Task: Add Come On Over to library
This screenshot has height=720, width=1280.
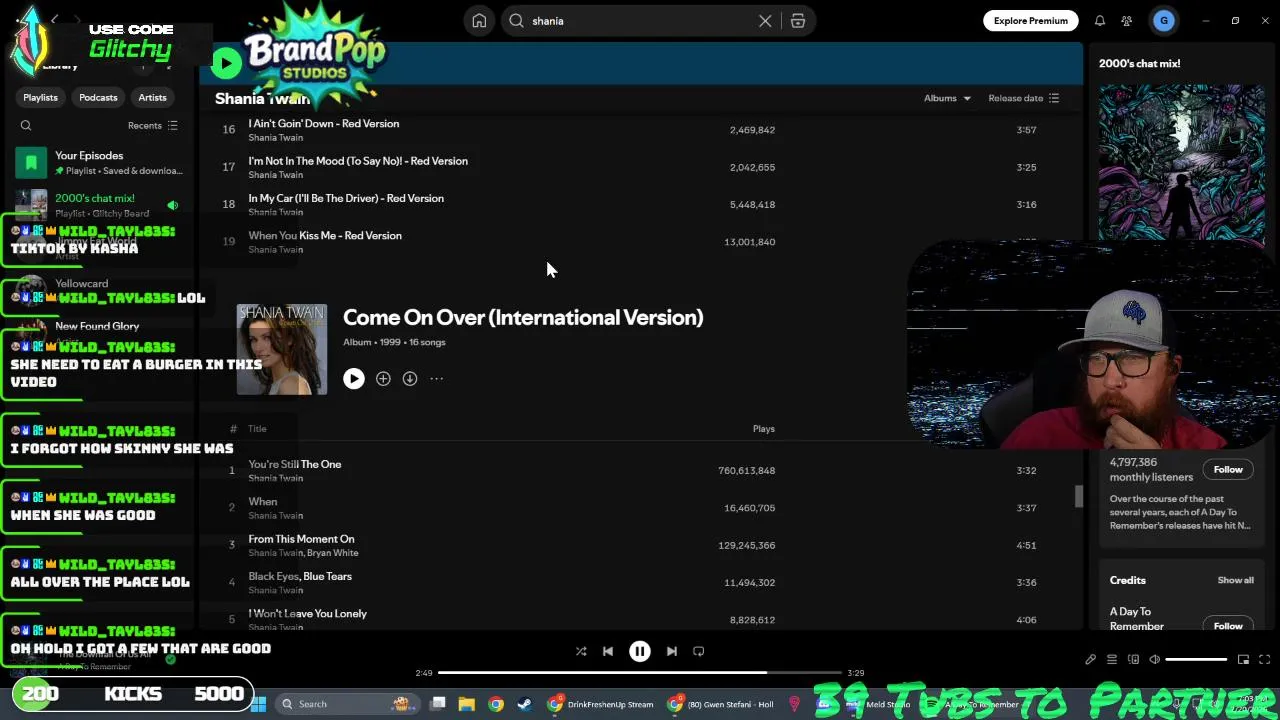Action: click(x=383, y=379)
